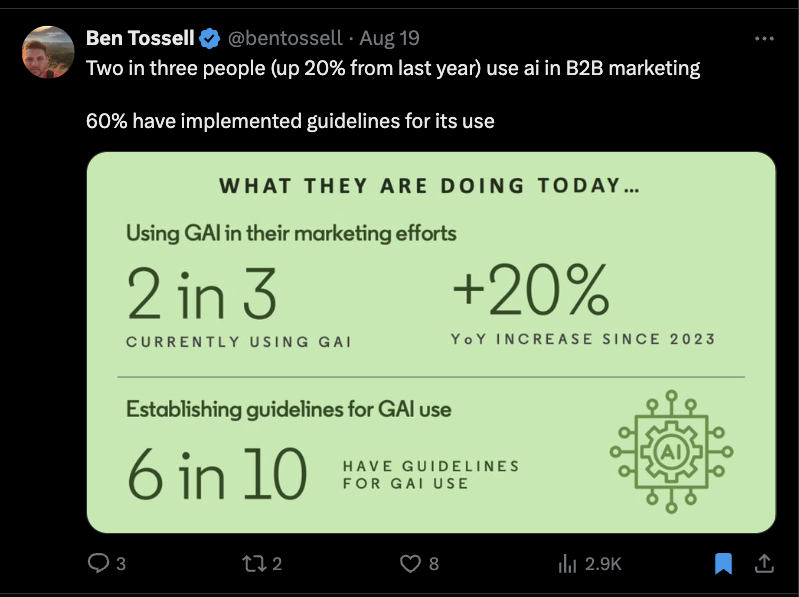Click the Aug 19 timestamp
This screenshot has height=597, width=799.
(389, 38)
